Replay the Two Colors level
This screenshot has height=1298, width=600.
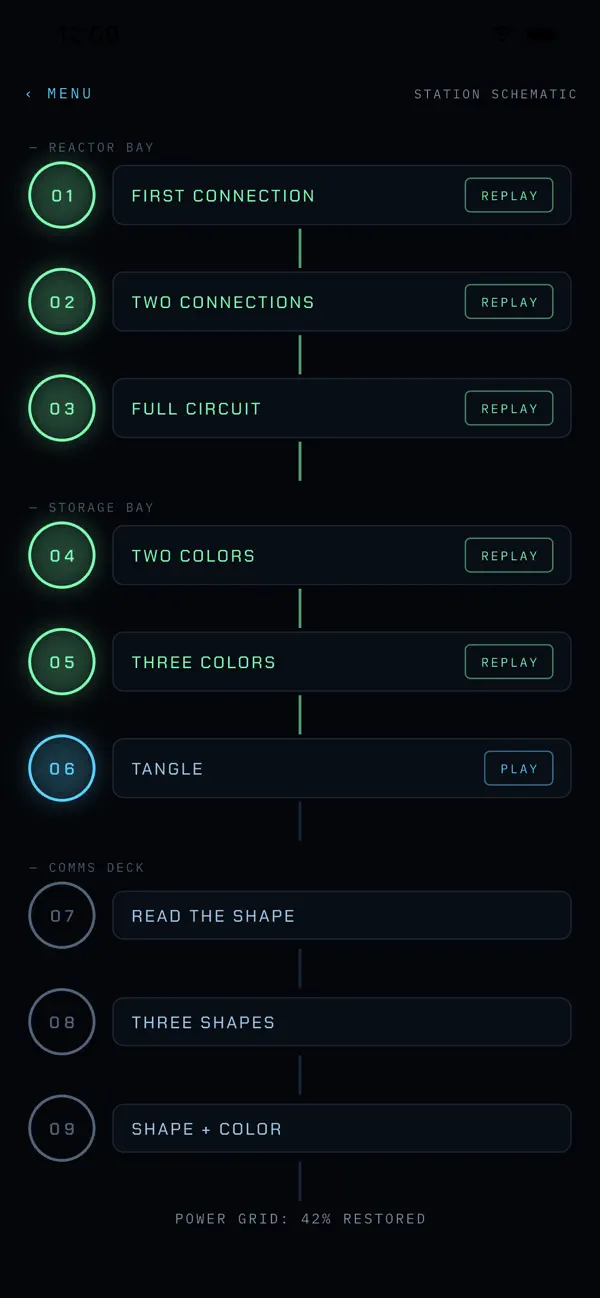pos(509,555)
